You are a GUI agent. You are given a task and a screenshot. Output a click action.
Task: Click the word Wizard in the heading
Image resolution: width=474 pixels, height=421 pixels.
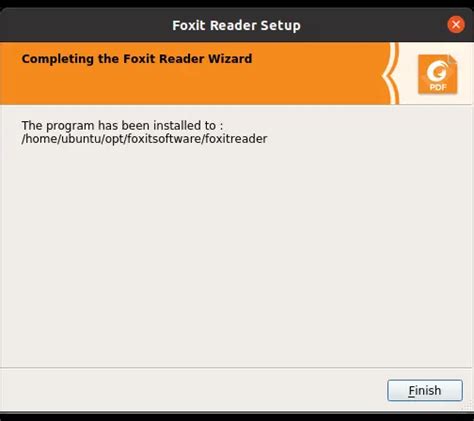tap(230, 59)
